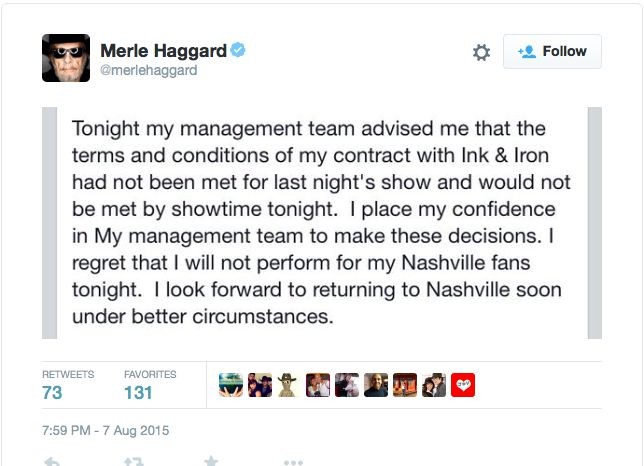Open the more options ellipsis
The image size is (644, 466).
click(292, 462)
